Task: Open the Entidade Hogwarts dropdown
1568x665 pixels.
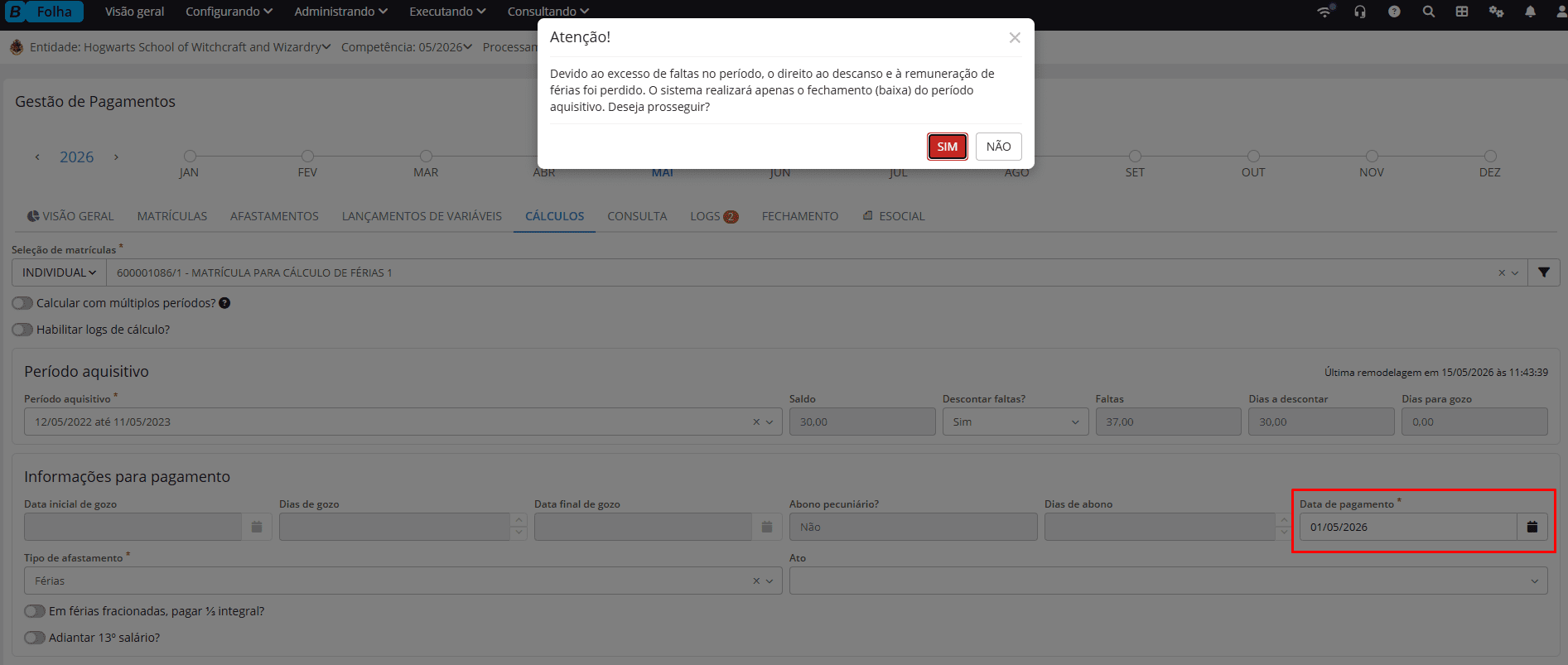Action: coord(180,47)
